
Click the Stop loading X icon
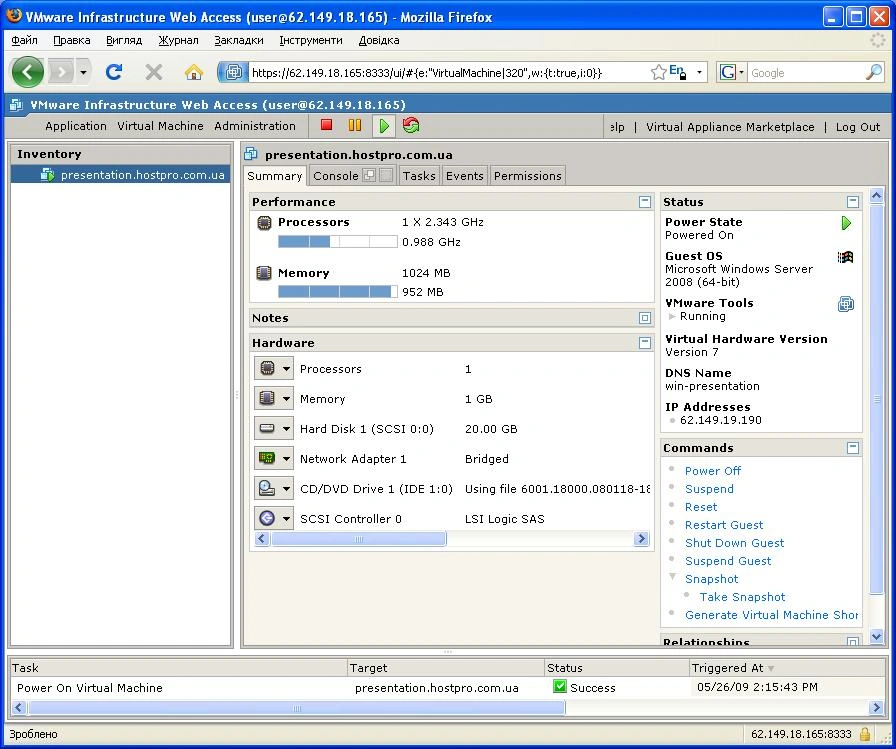coord(154,72)
